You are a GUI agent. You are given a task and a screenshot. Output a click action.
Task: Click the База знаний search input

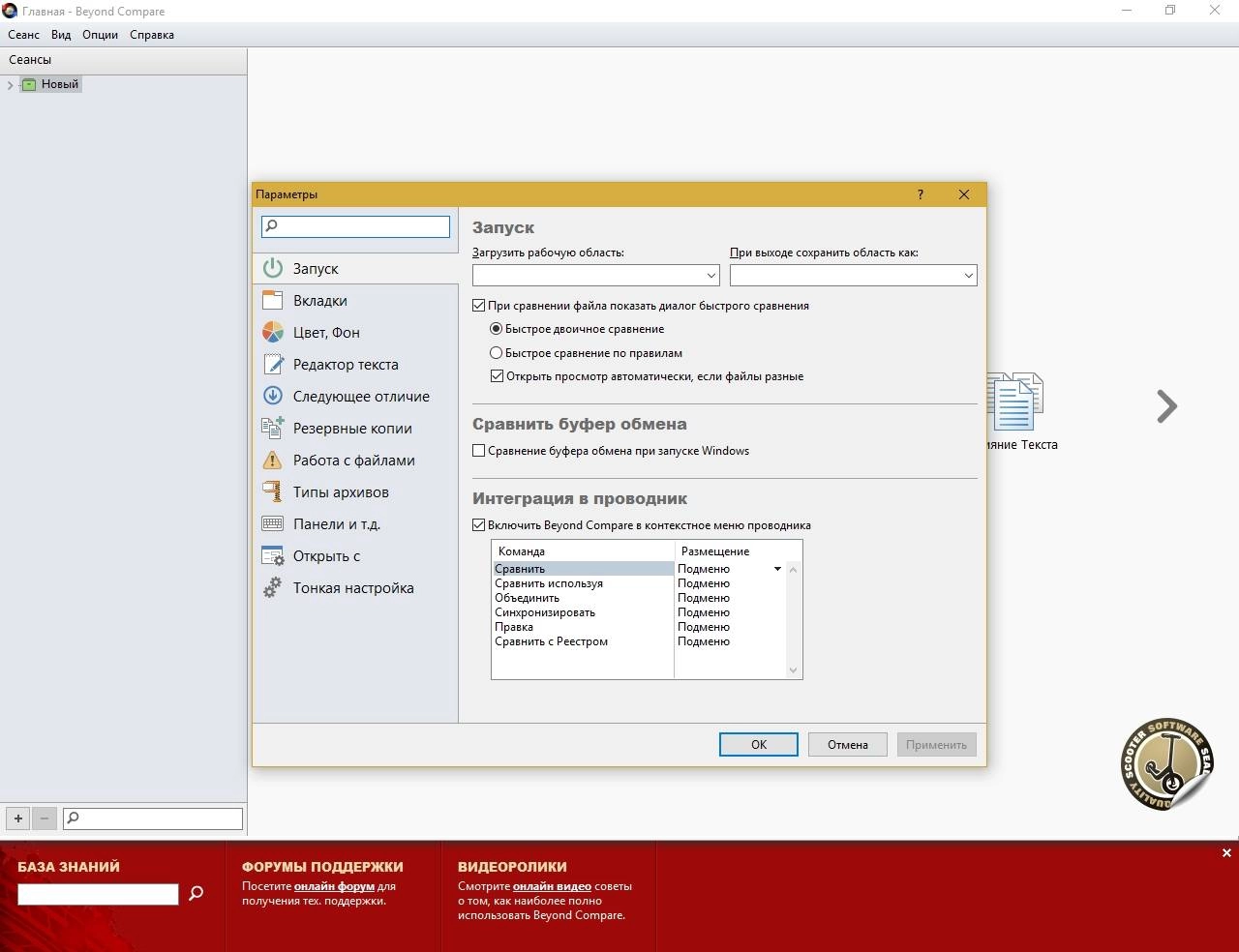coord(98,894)
